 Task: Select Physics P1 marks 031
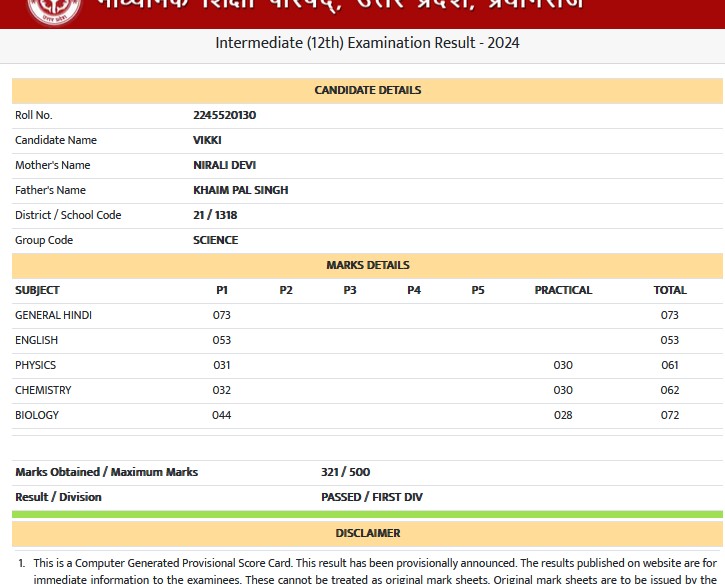tap(222, 365)
